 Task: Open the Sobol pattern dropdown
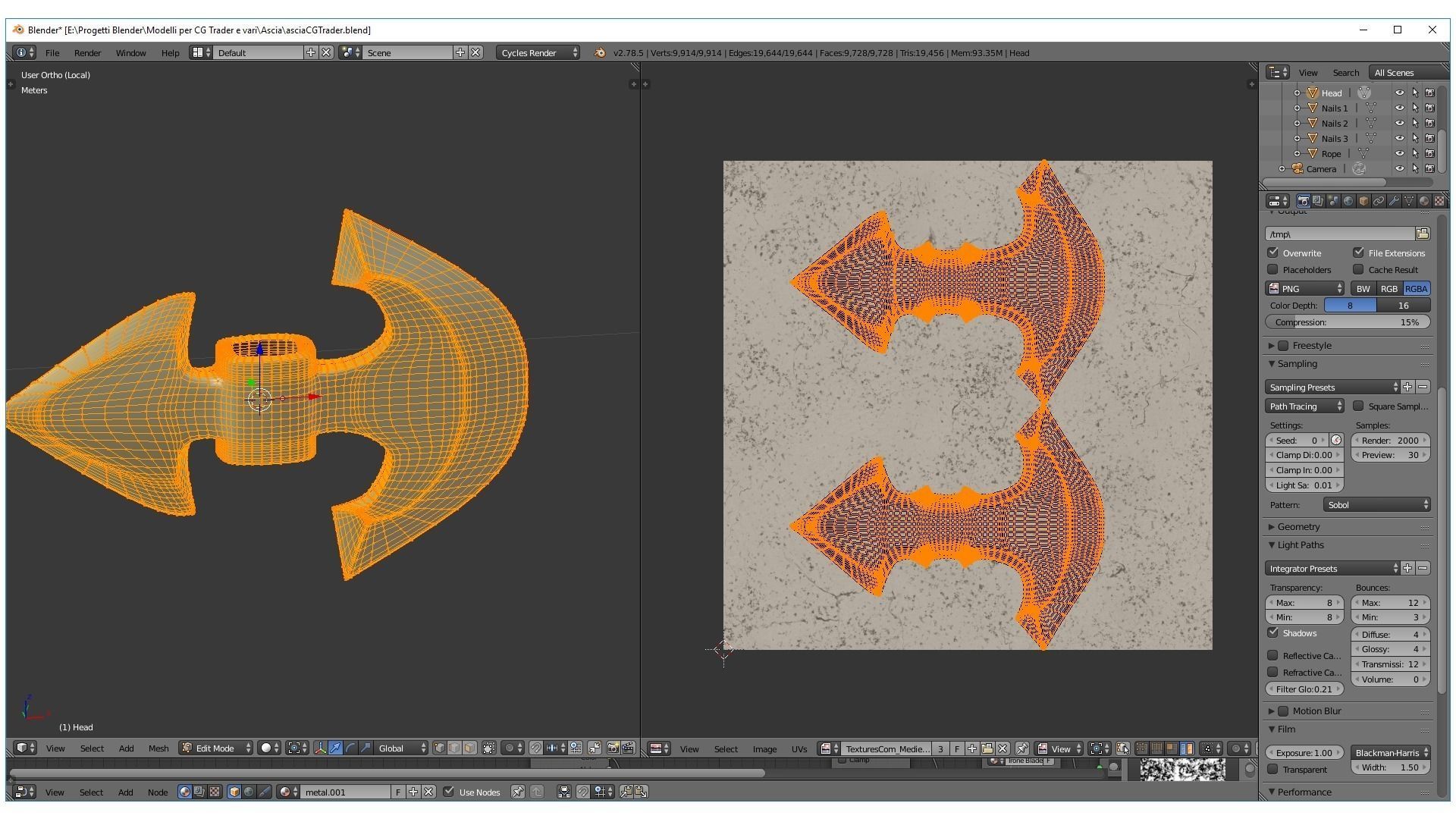click(x=1376, y=504)
